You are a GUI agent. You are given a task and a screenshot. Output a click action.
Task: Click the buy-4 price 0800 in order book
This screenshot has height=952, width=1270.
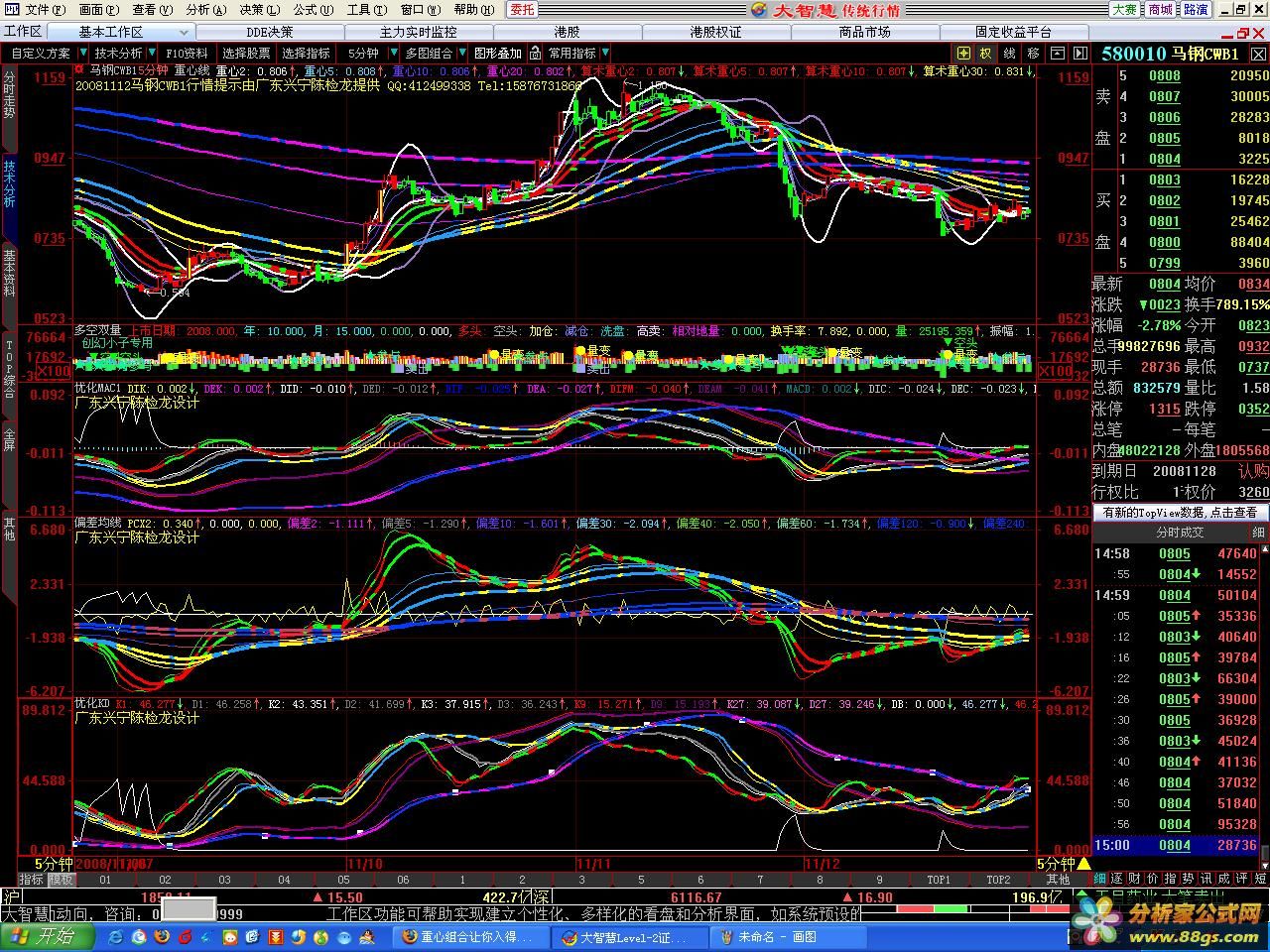pos(1165,242)
